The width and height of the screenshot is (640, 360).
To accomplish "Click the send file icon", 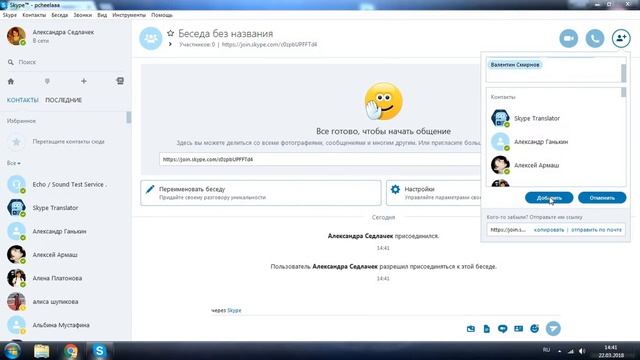I will tap(487, 329).
